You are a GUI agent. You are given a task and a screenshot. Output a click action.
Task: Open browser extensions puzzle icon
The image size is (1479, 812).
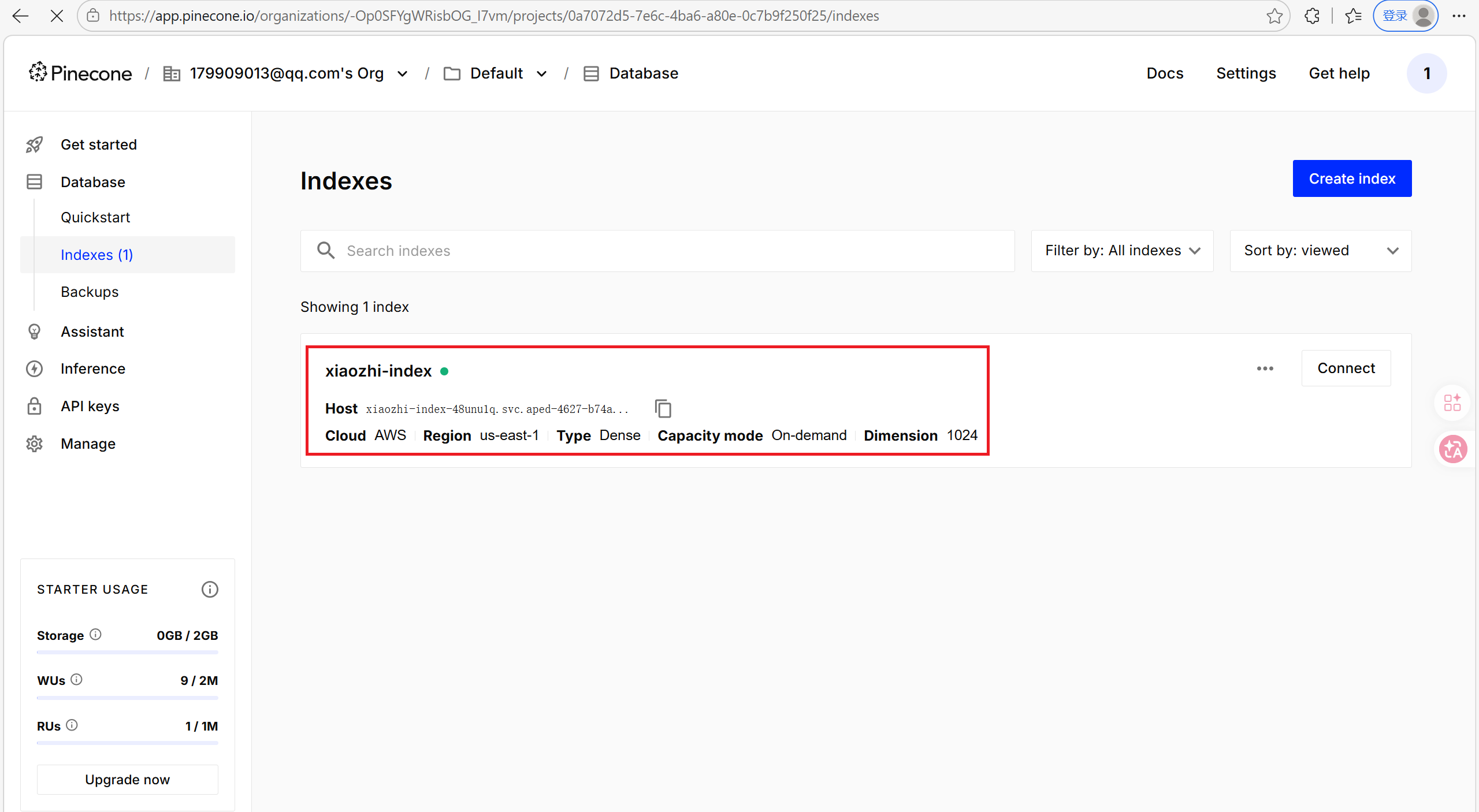(x=1312, y=16)
